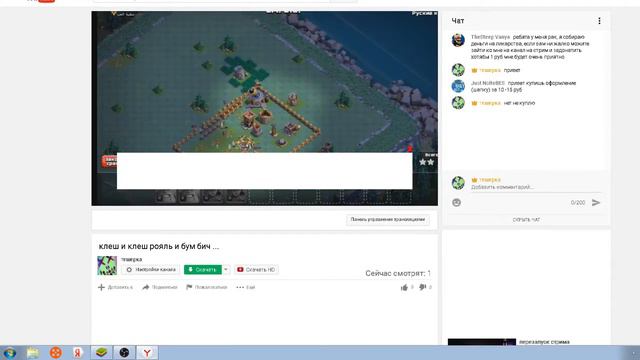The width and height of the screenshot is (640, 360).
Task: Focus the 'Добавить комментарий' chat input
Action: pyautogui.click(x=536, y=187)
